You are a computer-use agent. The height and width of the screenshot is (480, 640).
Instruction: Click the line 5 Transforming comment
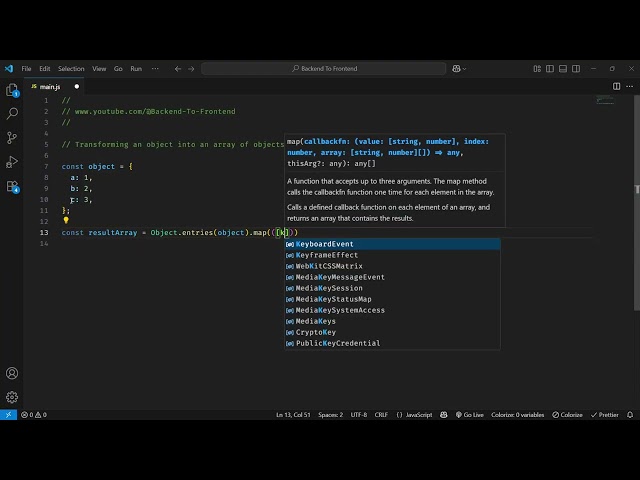(x=173, y=144)
